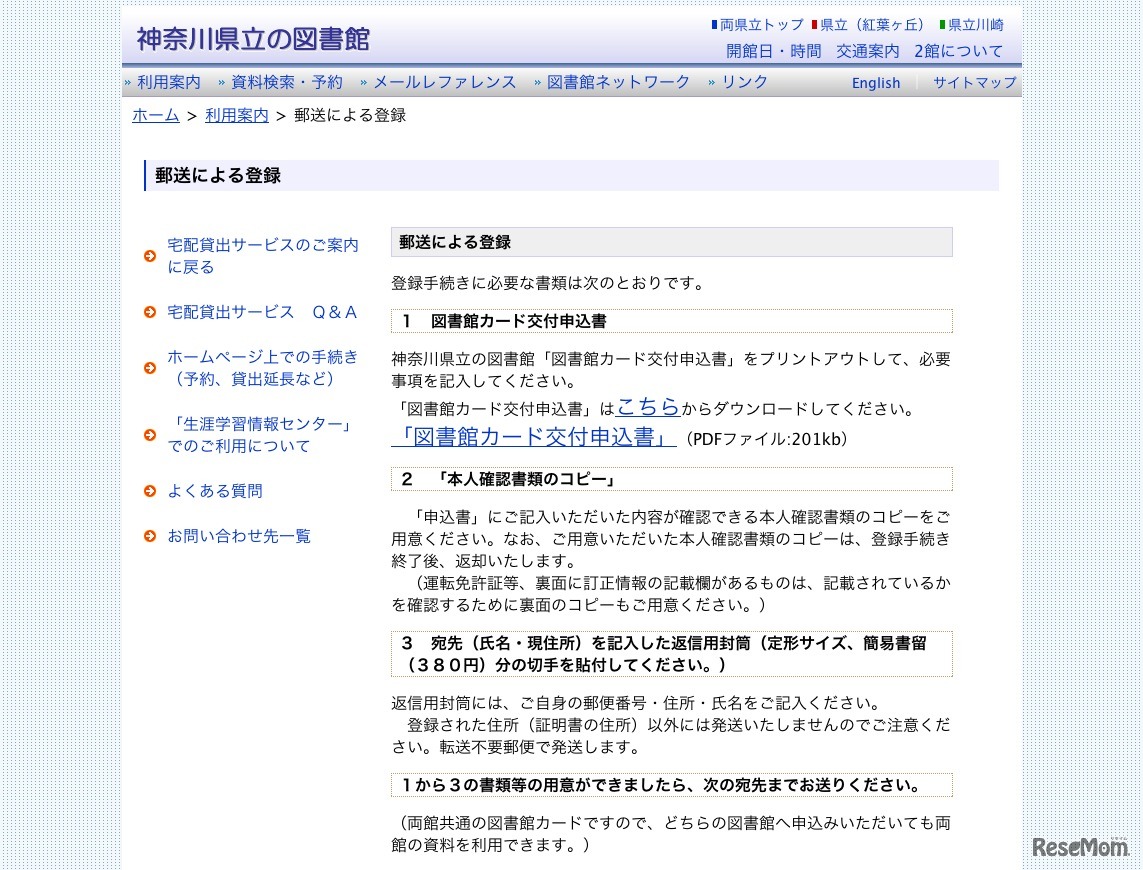Click the green square marker before 県立川崎
This screenshot has width=1143, height=870.
[943, 25]
